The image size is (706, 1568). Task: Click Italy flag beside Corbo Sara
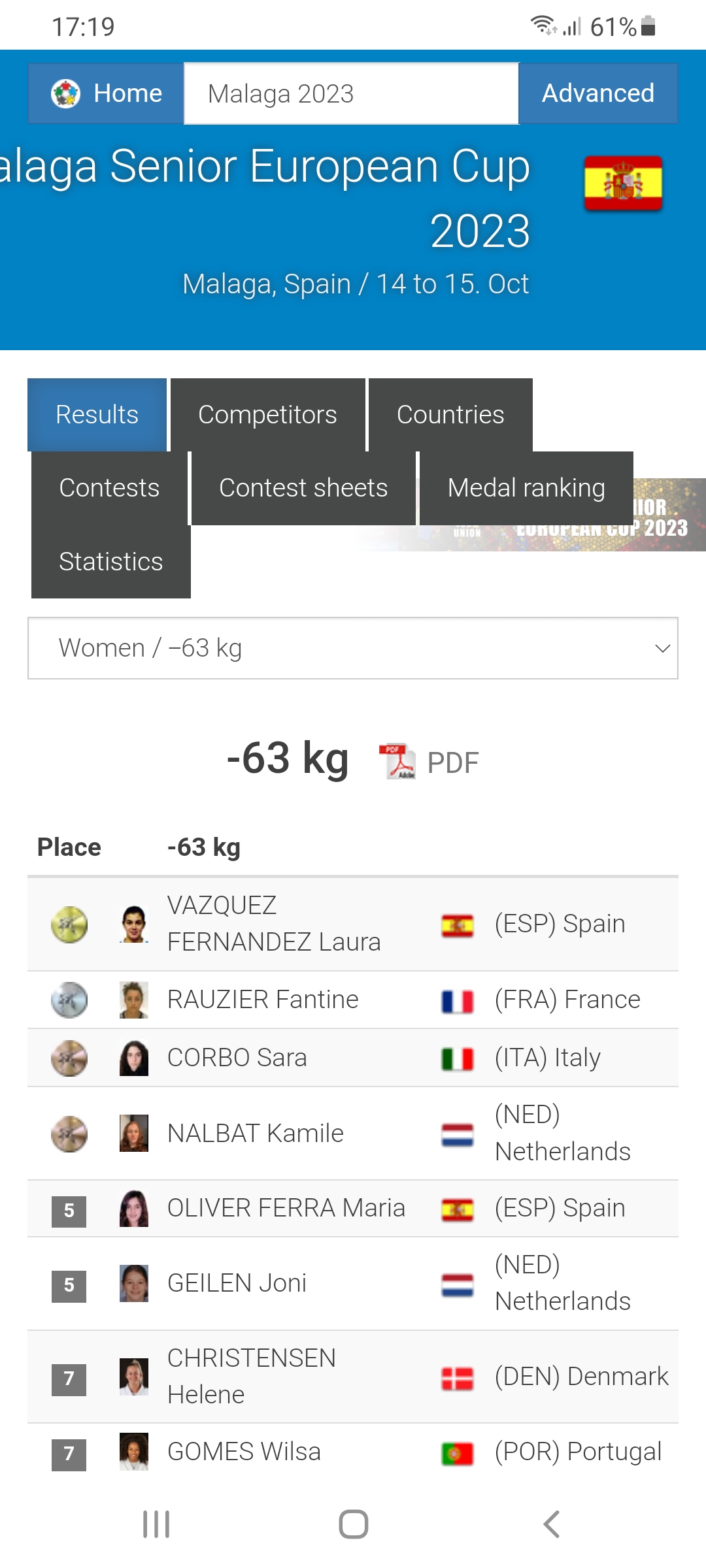(458, 1058)
